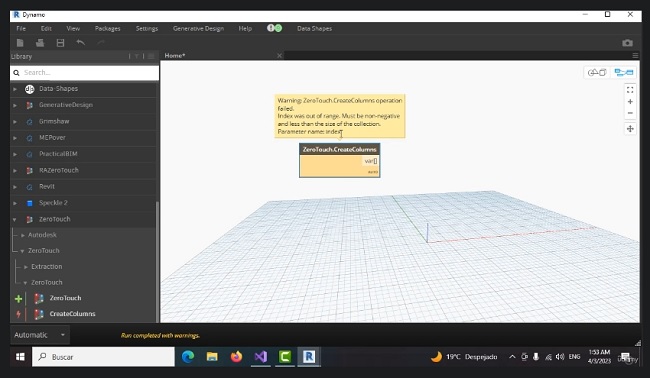The height and width of the screenshot is (378, 650).
Task: Switch to 3D background preview navigation
Action: click(597, 73)
